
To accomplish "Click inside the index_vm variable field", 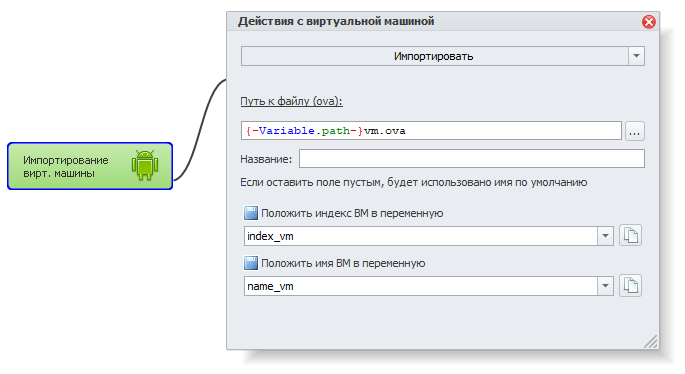I will (421, 236).
